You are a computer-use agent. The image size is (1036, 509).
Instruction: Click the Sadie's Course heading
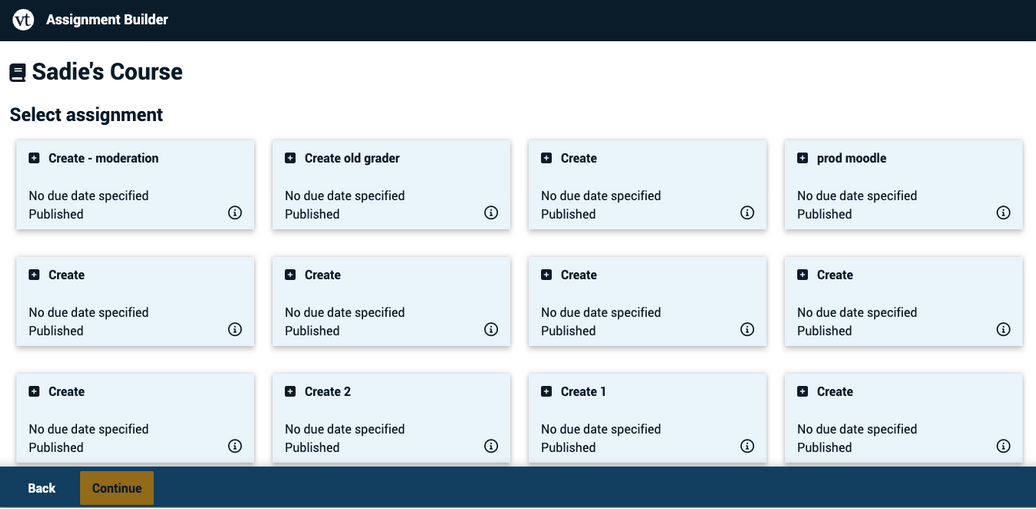click(107, 71)
